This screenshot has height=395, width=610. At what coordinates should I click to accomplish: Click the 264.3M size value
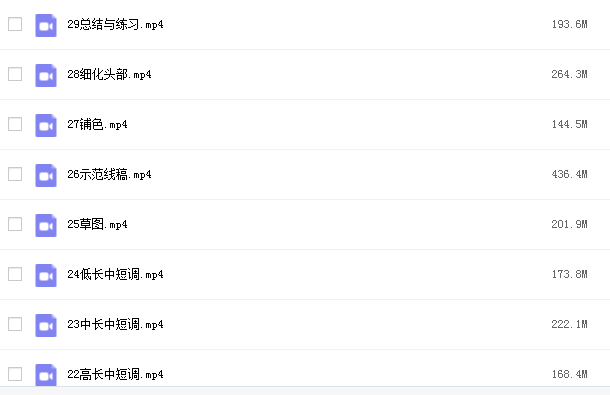[x=570, y=74]
